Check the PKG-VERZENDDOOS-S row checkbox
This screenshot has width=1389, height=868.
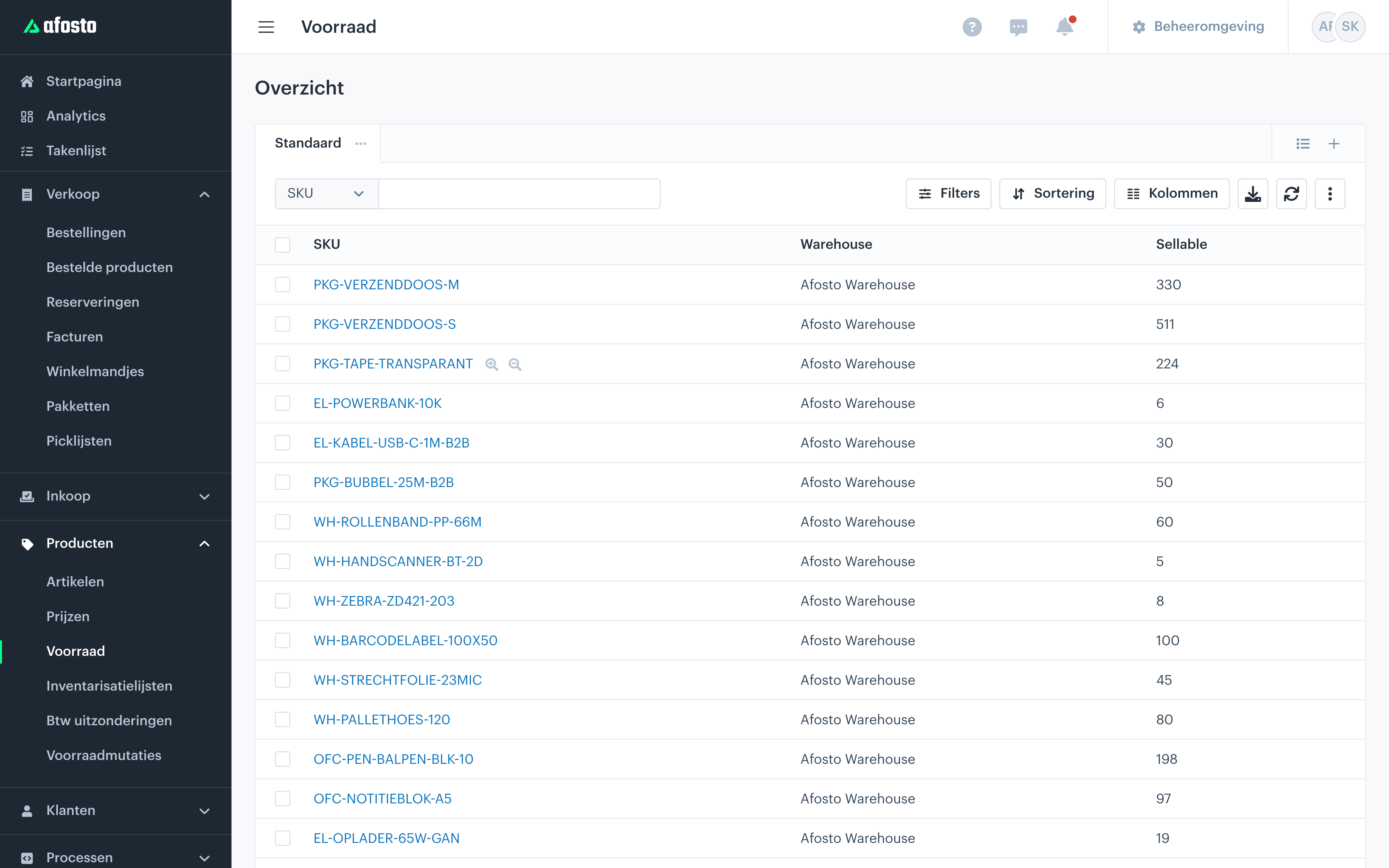pyautogui.click(x=282, y=324)
